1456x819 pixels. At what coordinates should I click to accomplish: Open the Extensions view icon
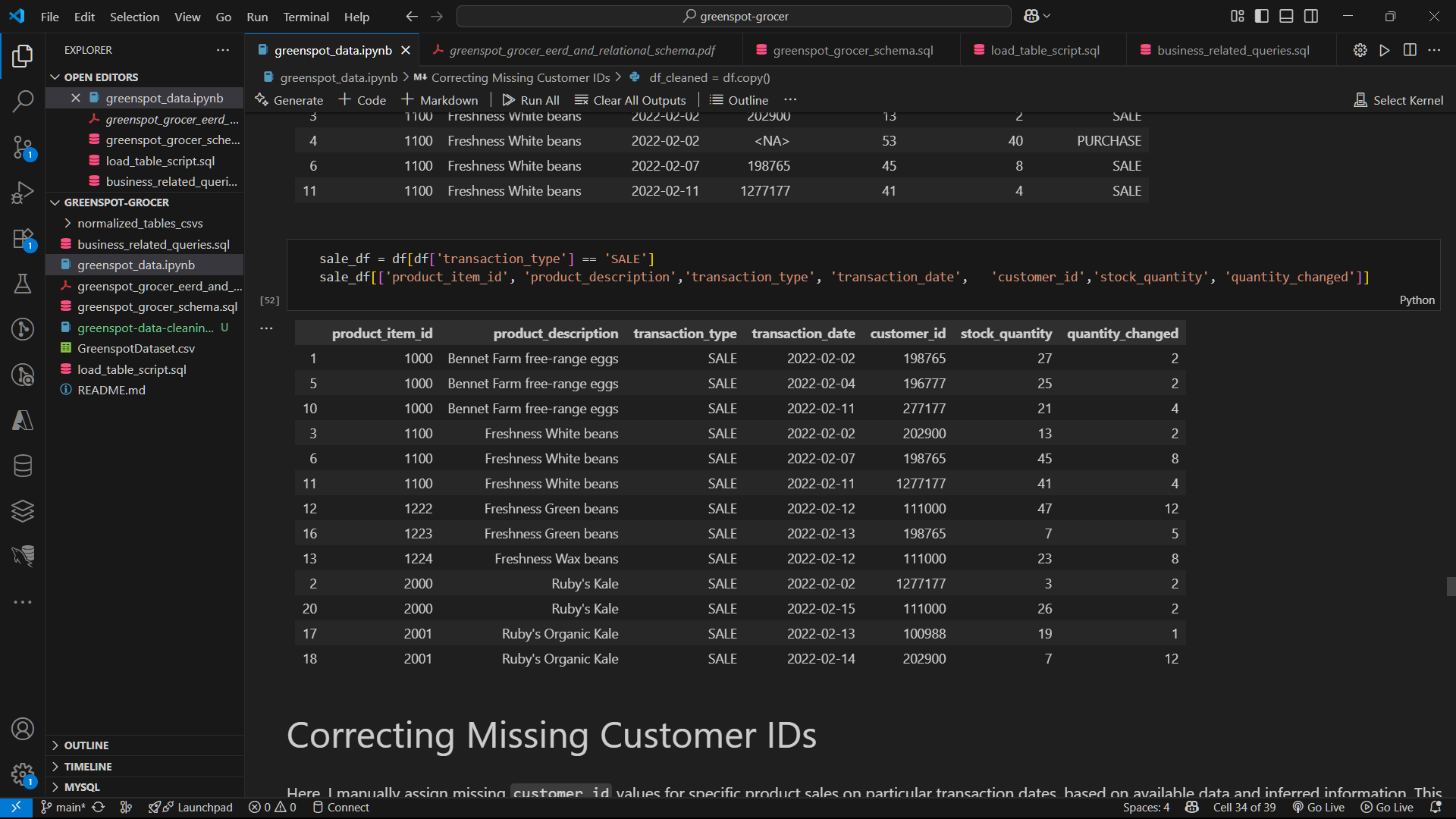23,239
